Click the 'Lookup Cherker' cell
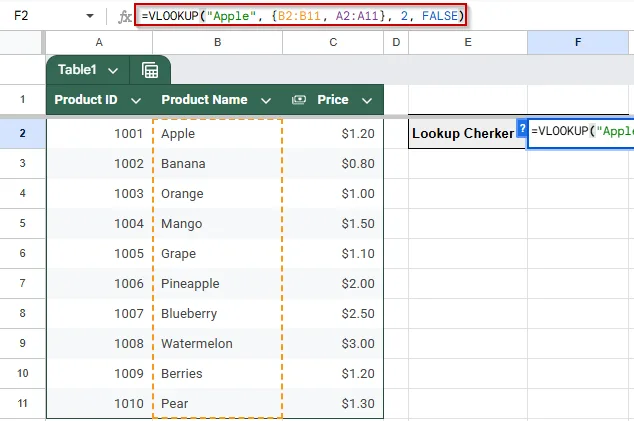 [468, 133]
